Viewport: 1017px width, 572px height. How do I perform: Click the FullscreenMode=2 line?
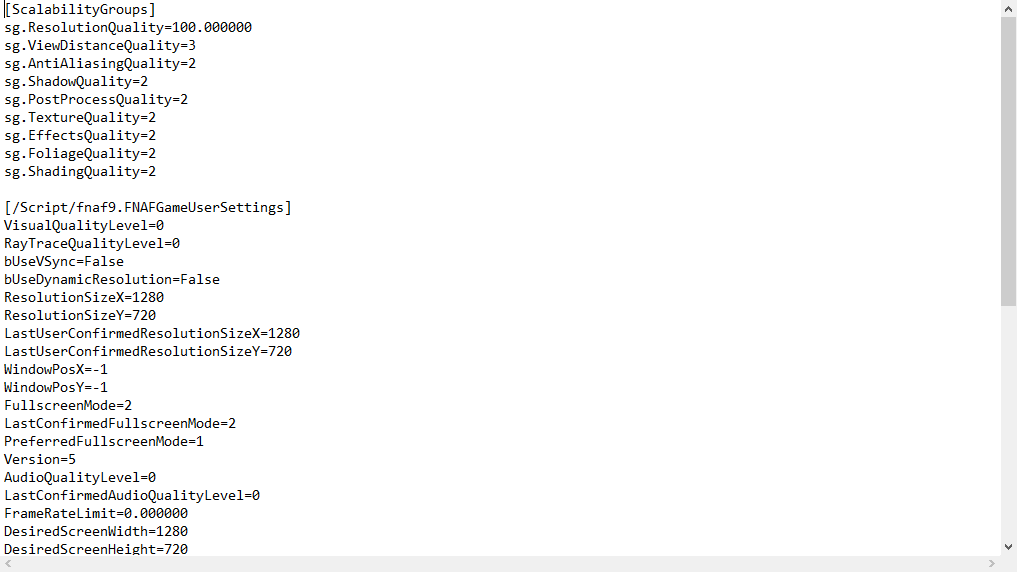coord(68,405)
